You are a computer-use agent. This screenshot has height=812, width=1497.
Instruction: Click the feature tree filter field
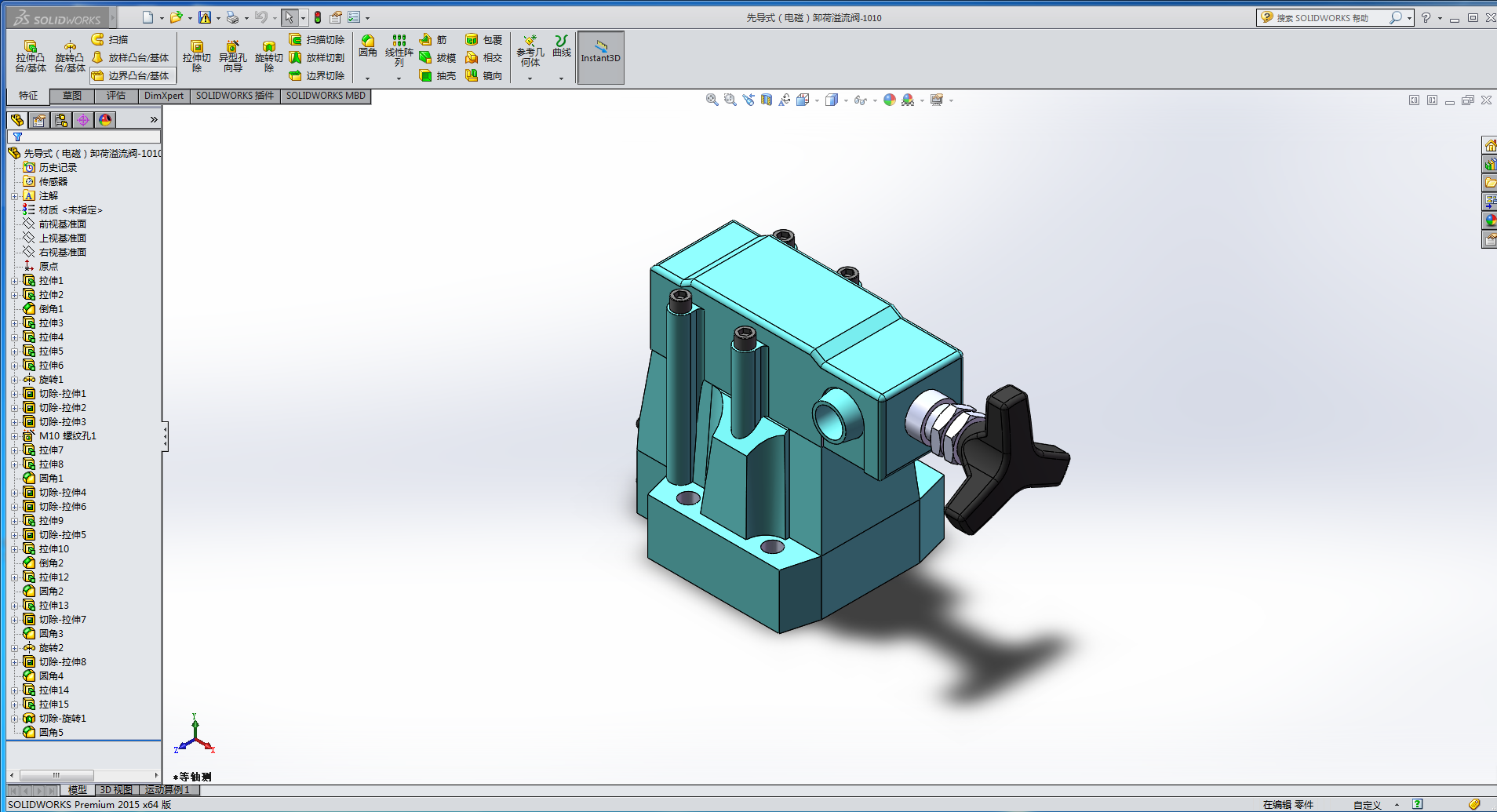tap(84, 137)
